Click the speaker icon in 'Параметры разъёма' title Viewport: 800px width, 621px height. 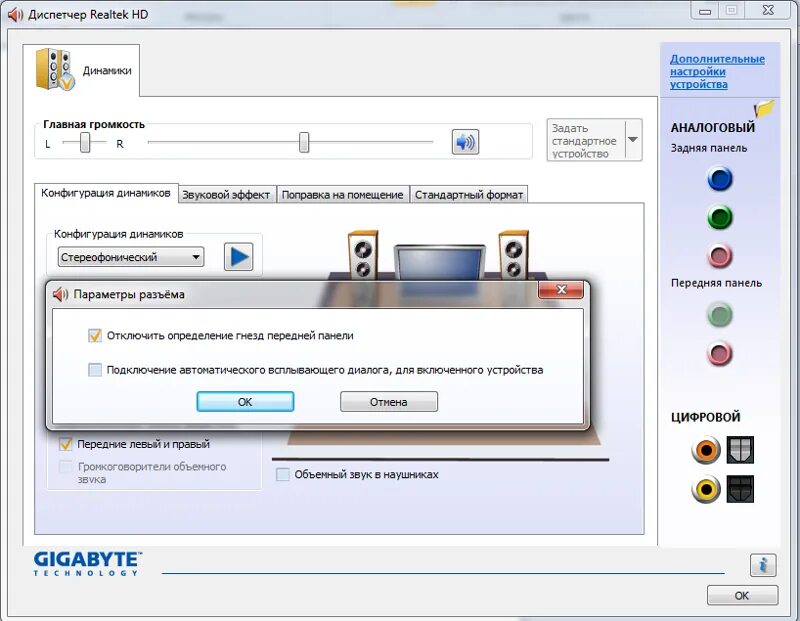point(60,294)
